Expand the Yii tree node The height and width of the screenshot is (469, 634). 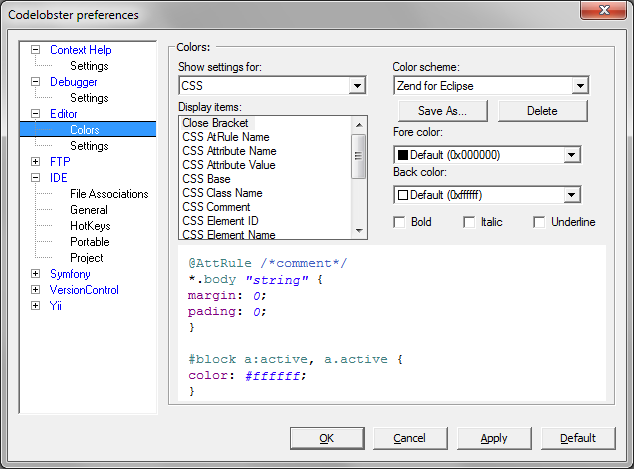coord(36,306)
